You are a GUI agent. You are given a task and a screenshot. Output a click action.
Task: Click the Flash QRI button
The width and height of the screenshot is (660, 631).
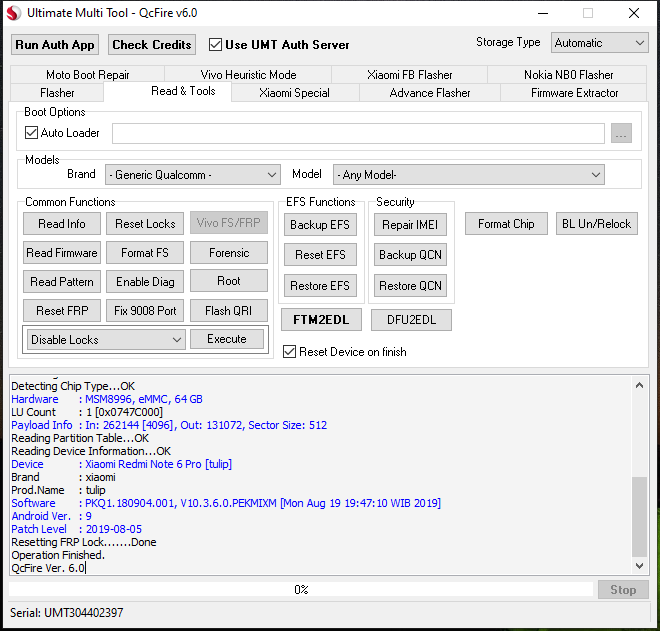(229, 311)
